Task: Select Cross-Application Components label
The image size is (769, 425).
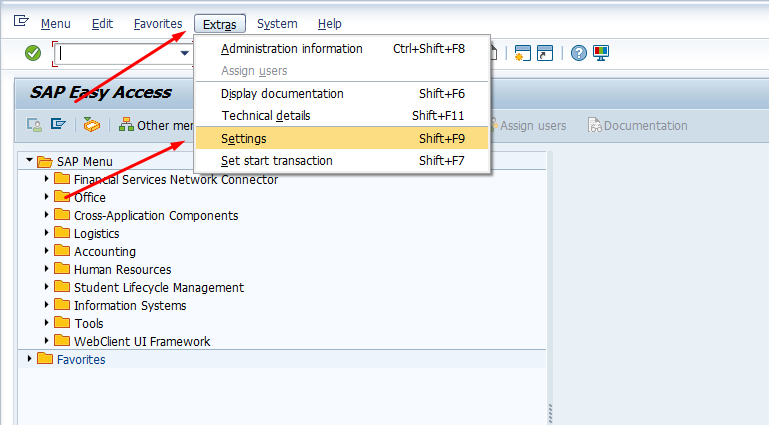Action: coord(156,215)
